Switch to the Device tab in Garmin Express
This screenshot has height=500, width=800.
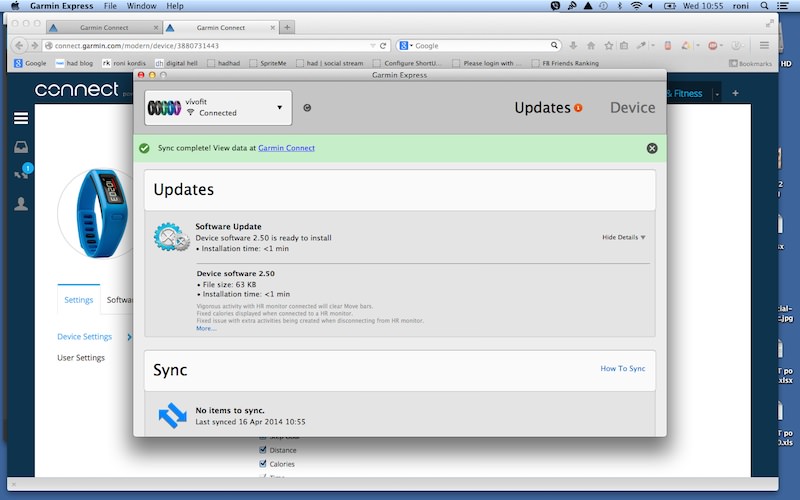[632, 107]
